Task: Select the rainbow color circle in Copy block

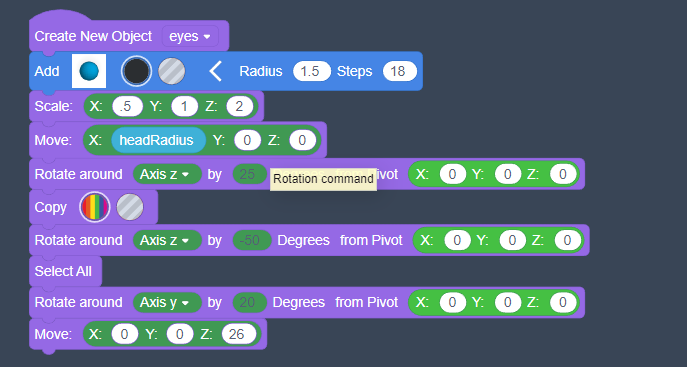Action: pyautogui.click(x=95, y=207)
